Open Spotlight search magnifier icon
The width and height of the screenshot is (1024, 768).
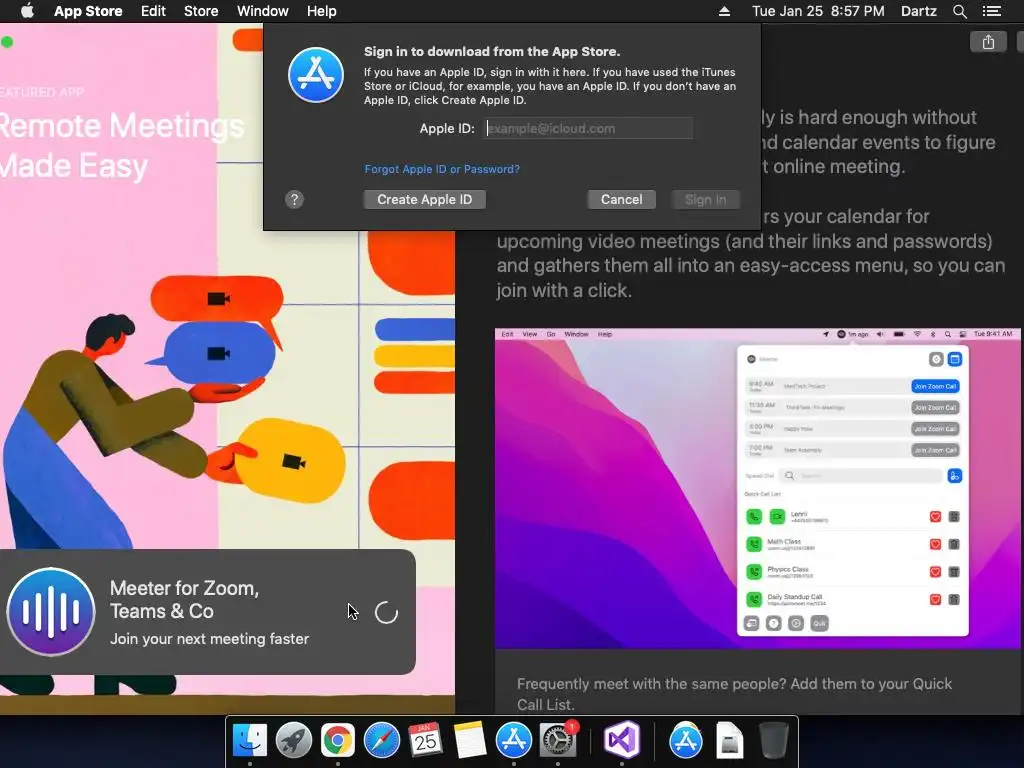[x=959, y=11]
